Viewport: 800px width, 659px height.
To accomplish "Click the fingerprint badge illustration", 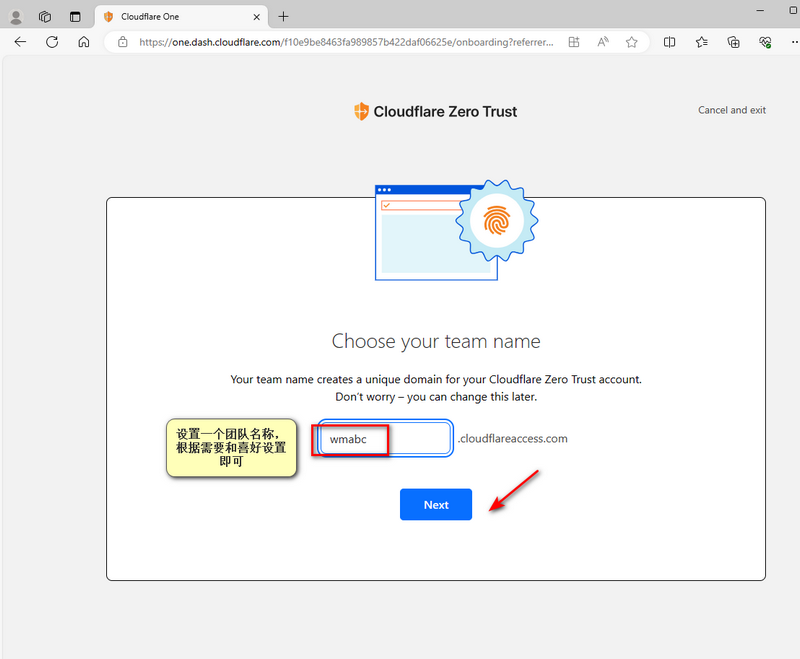I will 496,221.
